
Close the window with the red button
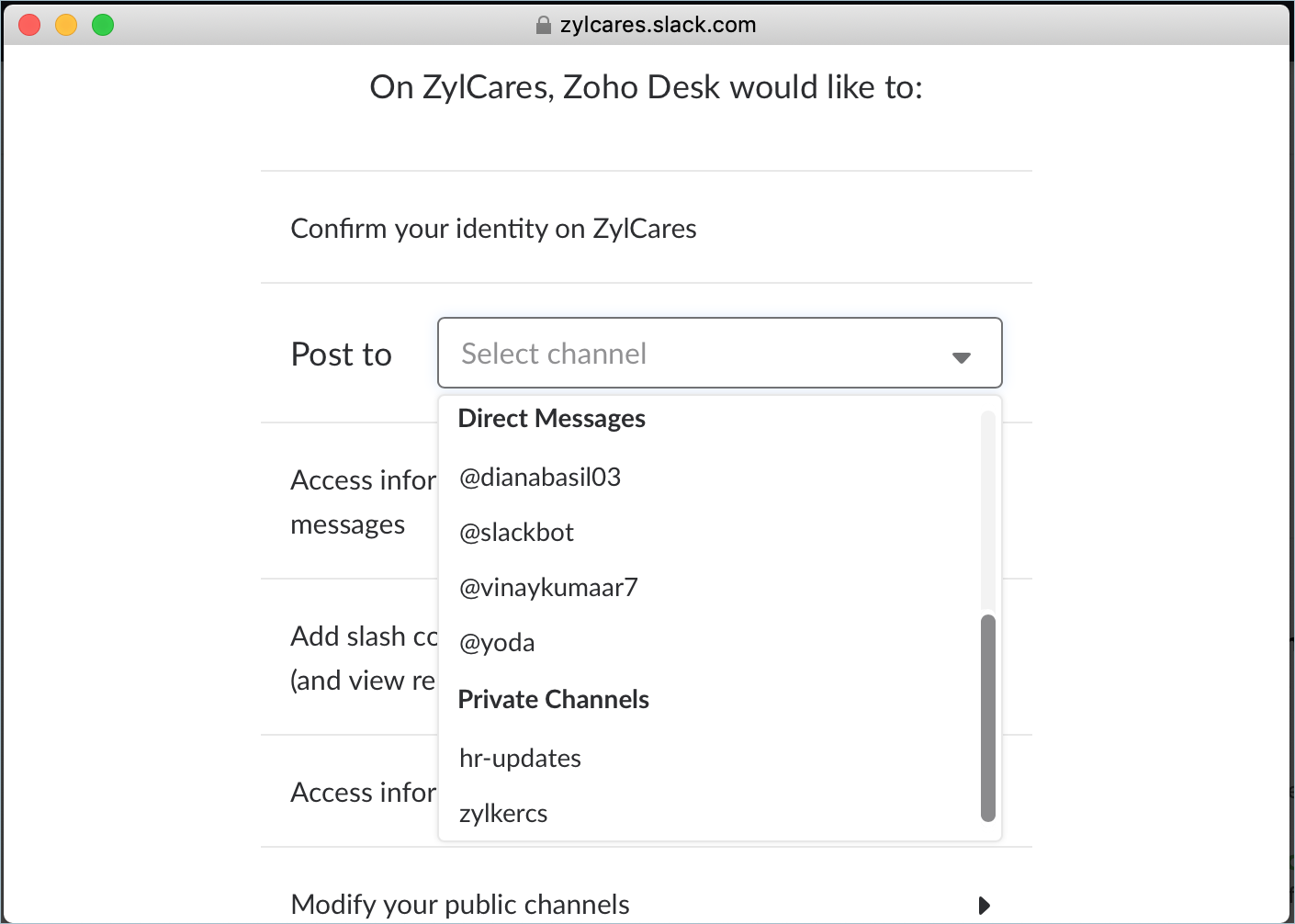29,25
